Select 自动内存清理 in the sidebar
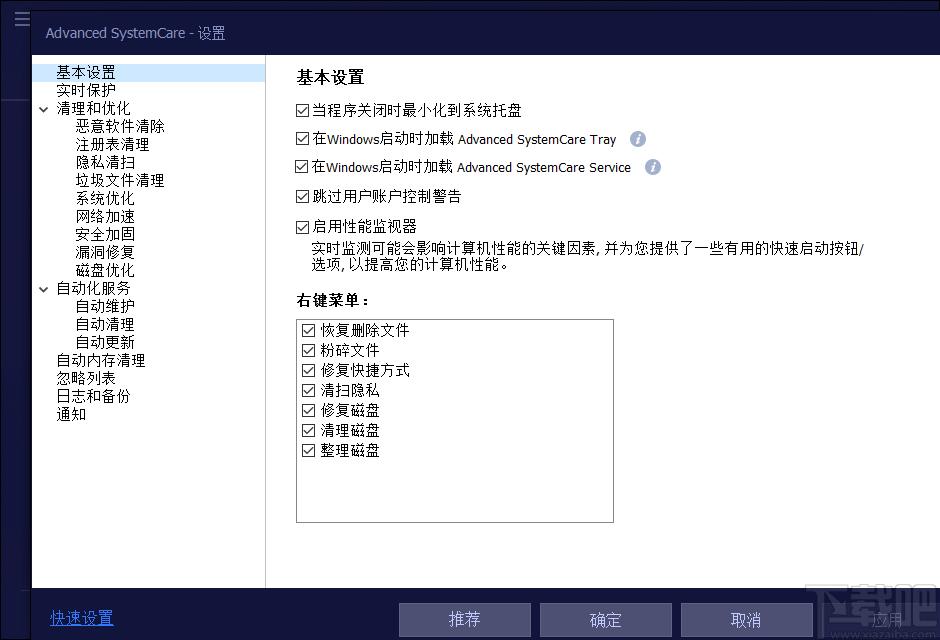Screen dimensions: 940x640 pos(101,360)
